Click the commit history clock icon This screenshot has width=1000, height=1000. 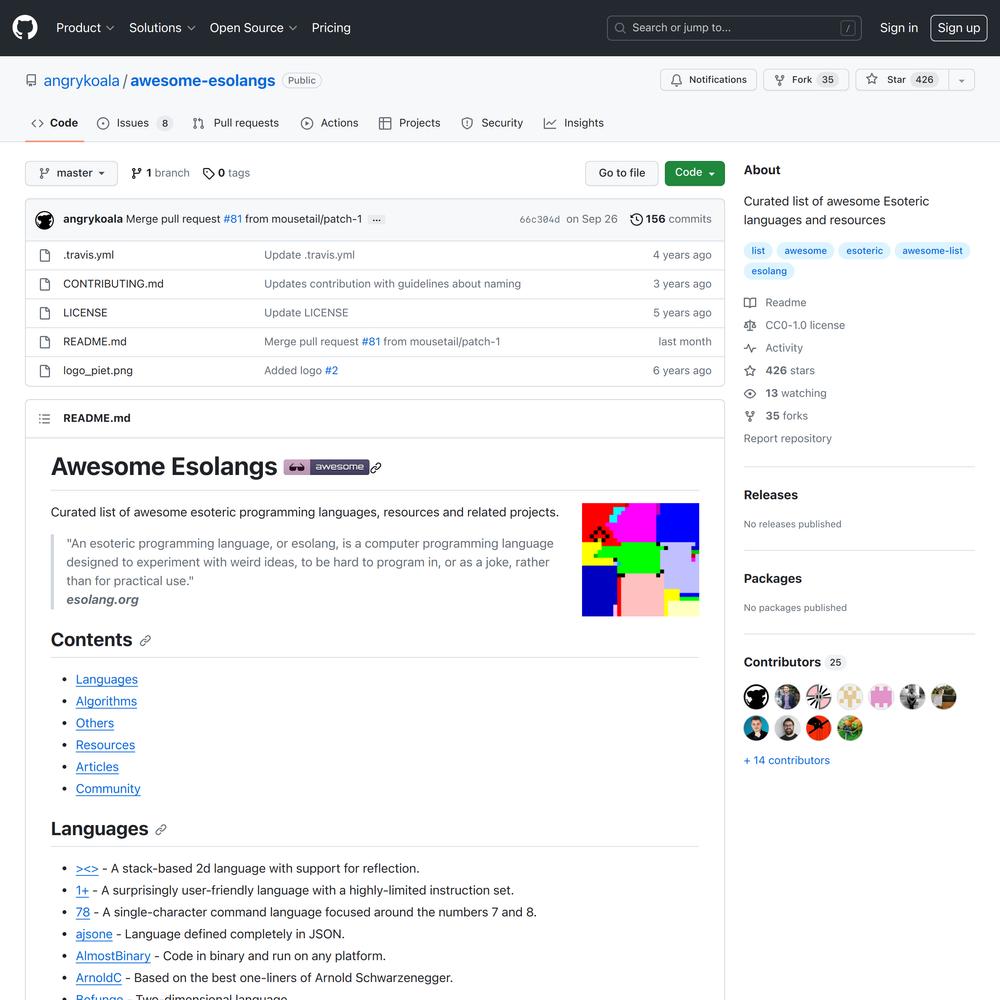636,219
